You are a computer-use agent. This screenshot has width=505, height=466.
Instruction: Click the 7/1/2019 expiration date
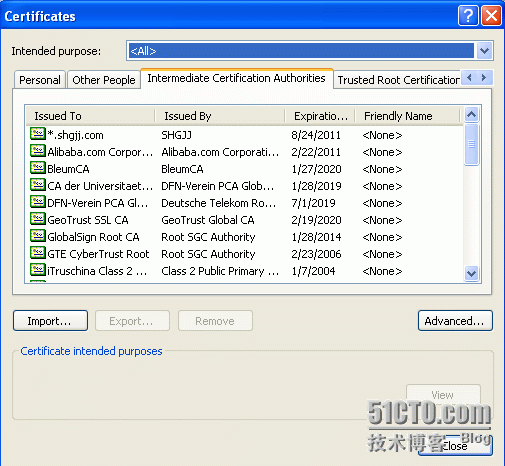click(x=313, y=203)
